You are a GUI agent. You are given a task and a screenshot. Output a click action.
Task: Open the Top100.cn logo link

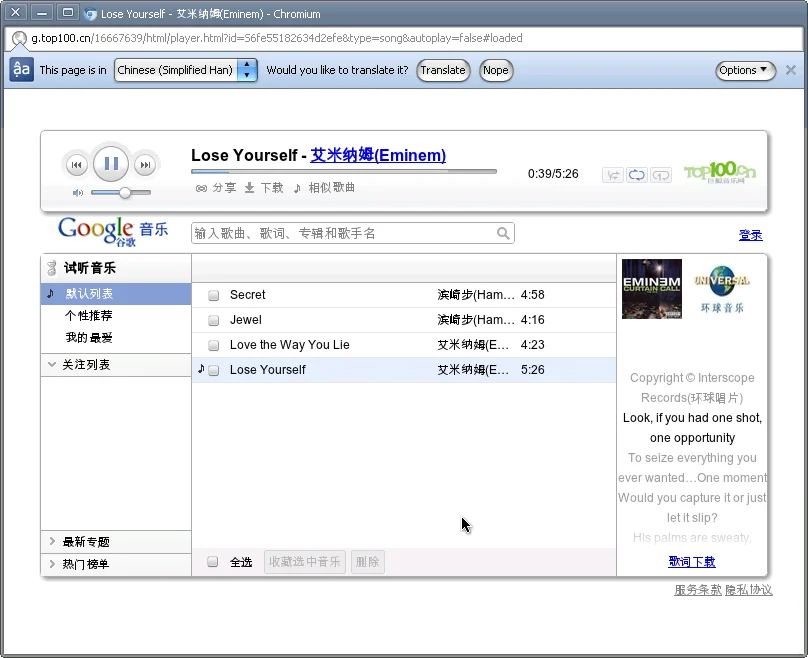click(720, 173)
